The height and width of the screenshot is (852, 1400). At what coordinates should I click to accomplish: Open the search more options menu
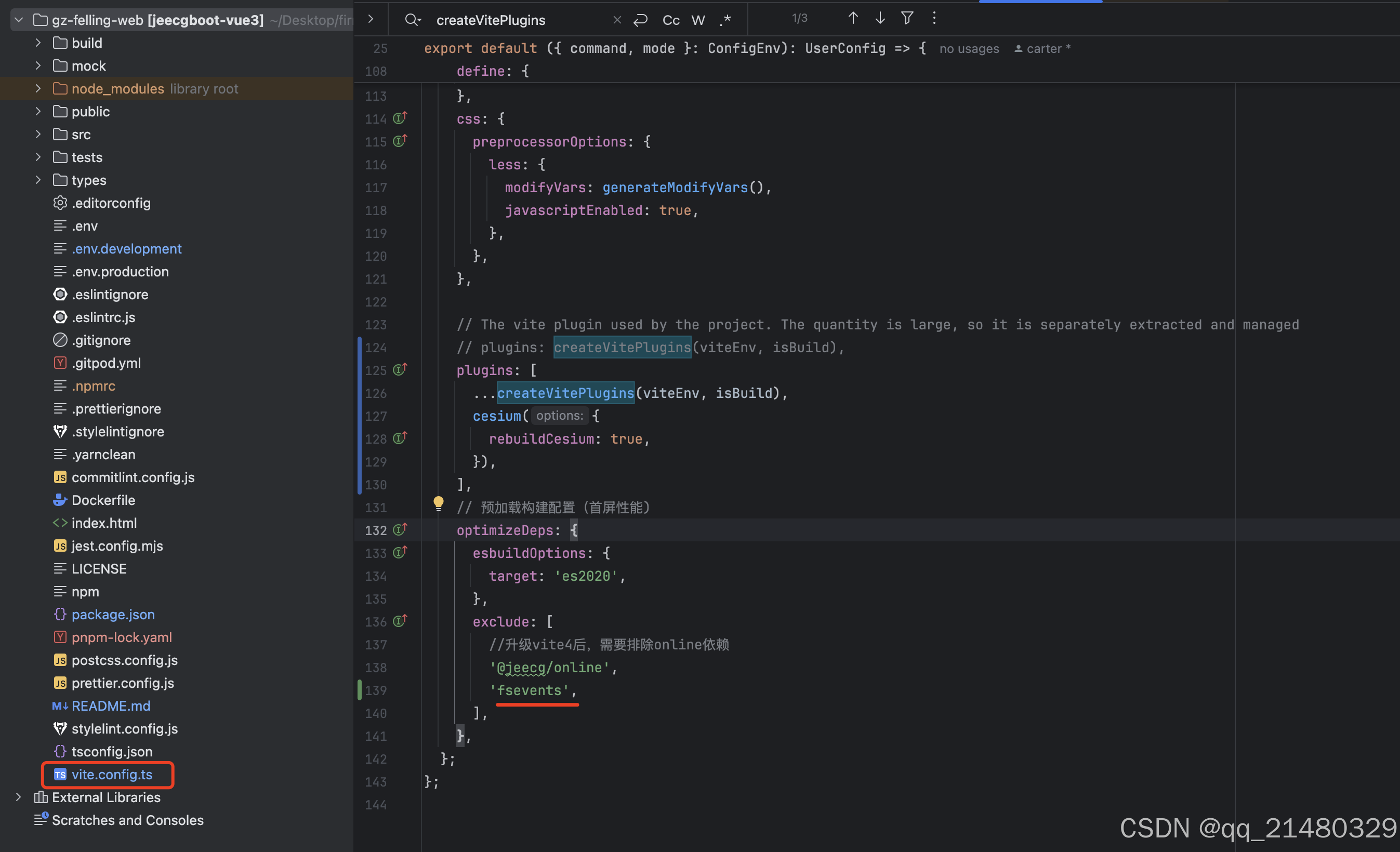(934, 18)
